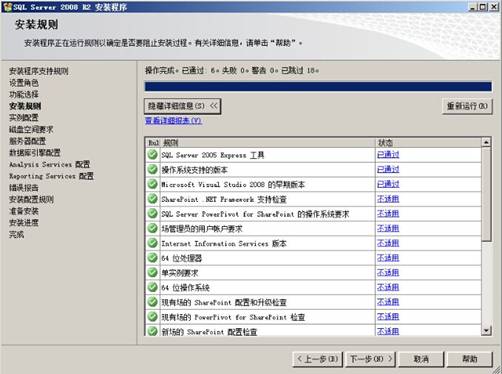Open 不适用 link for Internet Information Services 版本

click(x=388, y=243)
